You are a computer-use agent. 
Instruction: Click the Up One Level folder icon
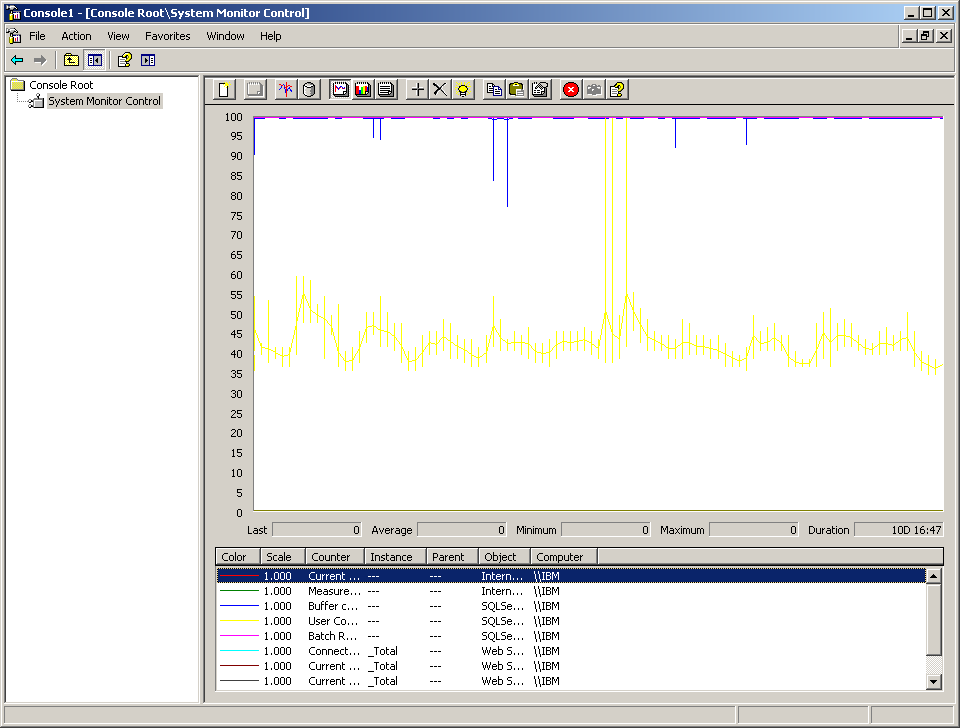coord(72,60)
